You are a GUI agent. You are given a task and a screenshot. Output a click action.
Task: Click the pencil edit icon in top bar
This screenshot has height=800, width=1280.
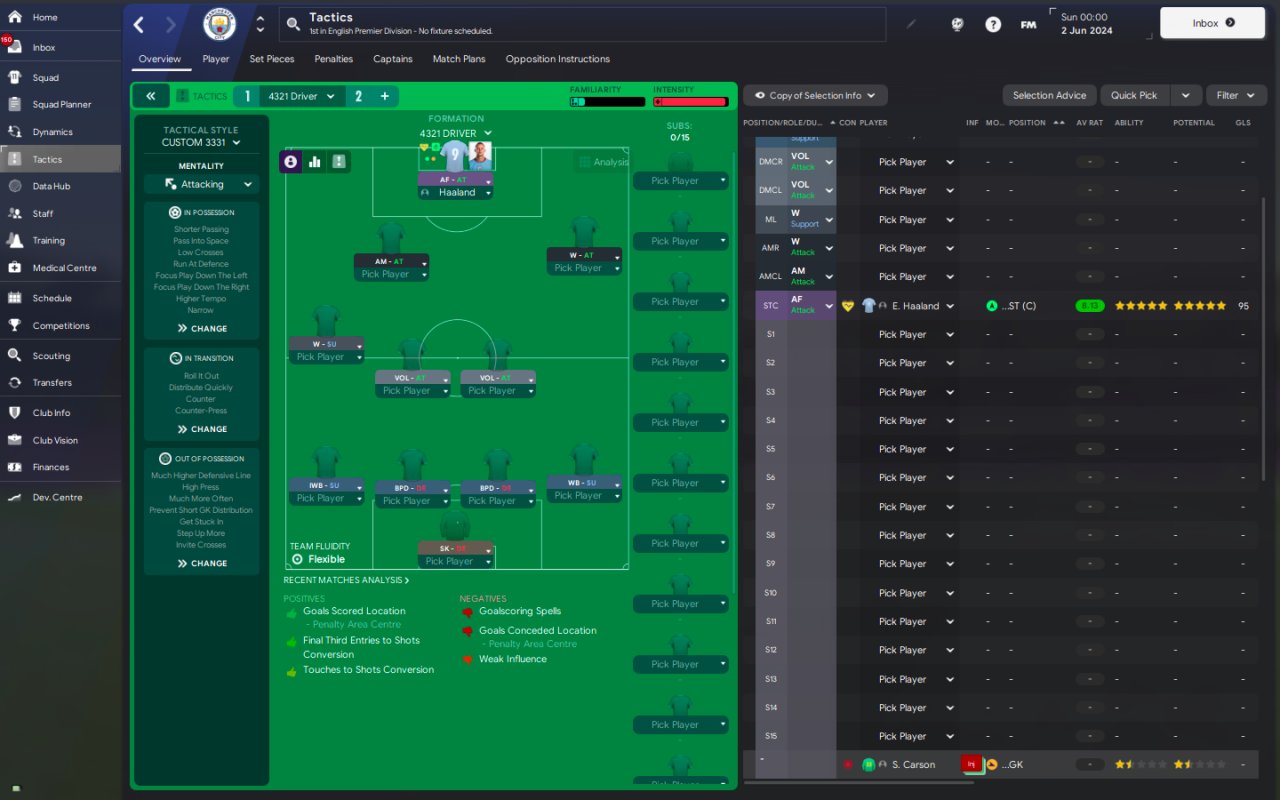(911, 24)
